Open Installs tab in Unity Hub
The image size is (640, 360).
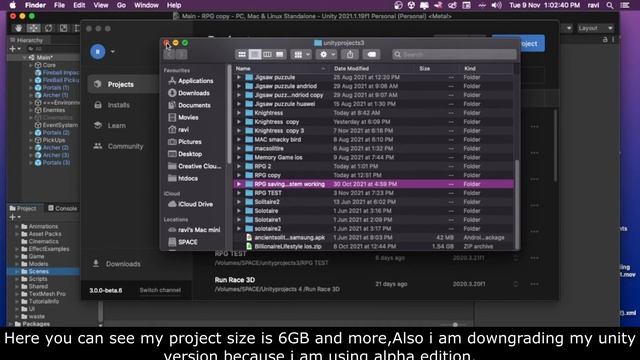118,105
